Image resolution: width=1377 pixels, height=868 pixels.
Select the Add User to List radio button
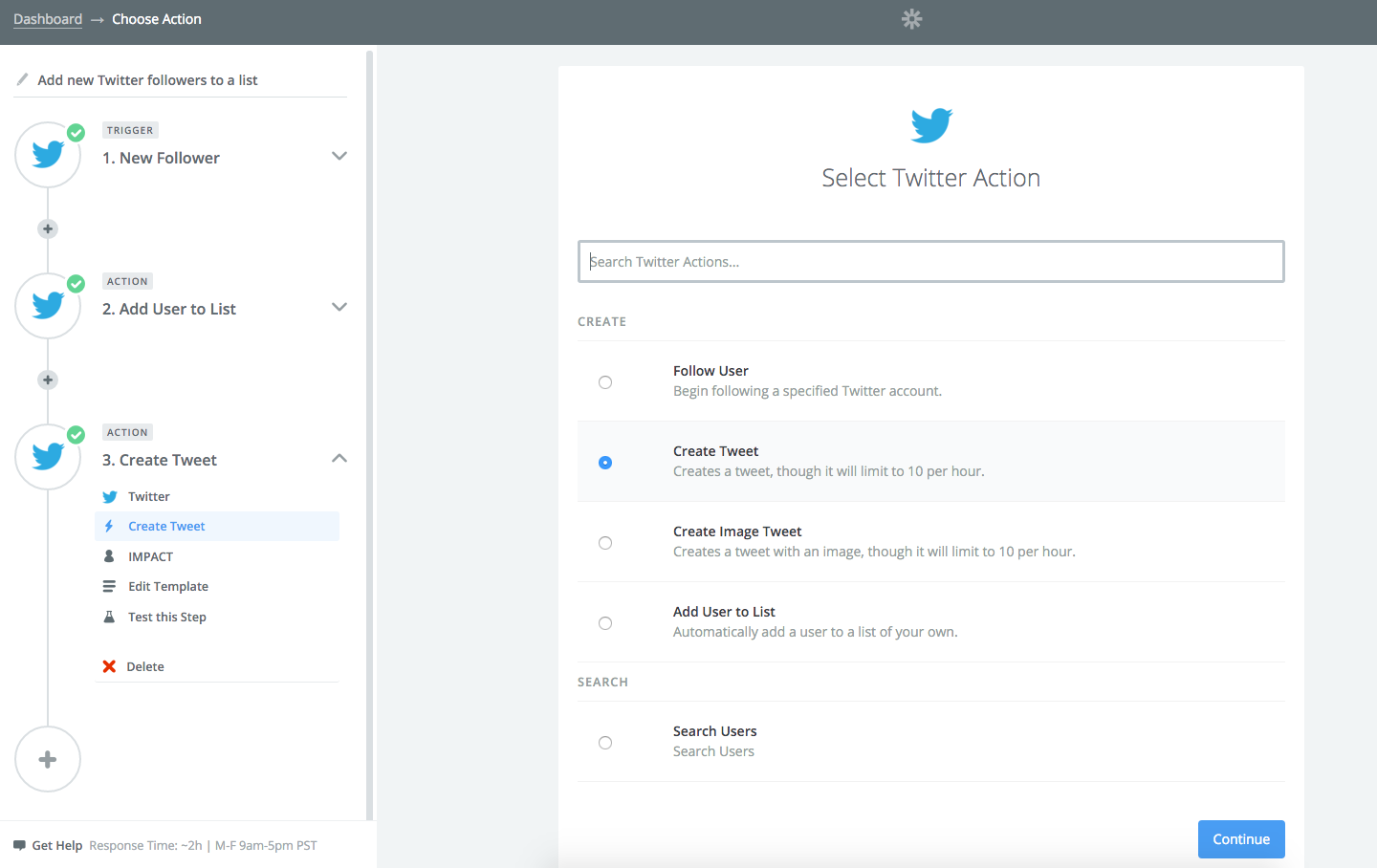tap(605, 623)
